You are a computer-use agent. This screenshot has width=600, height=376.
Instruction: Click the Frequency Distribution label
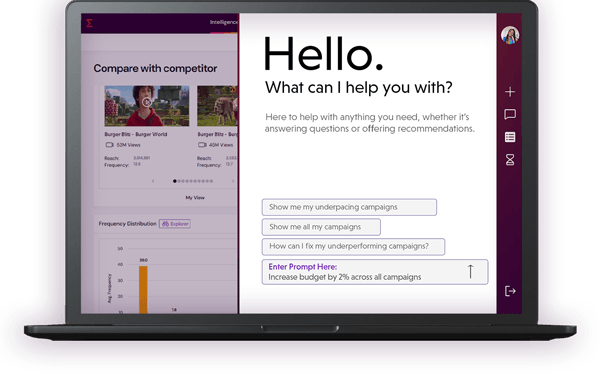click(127, 224)
